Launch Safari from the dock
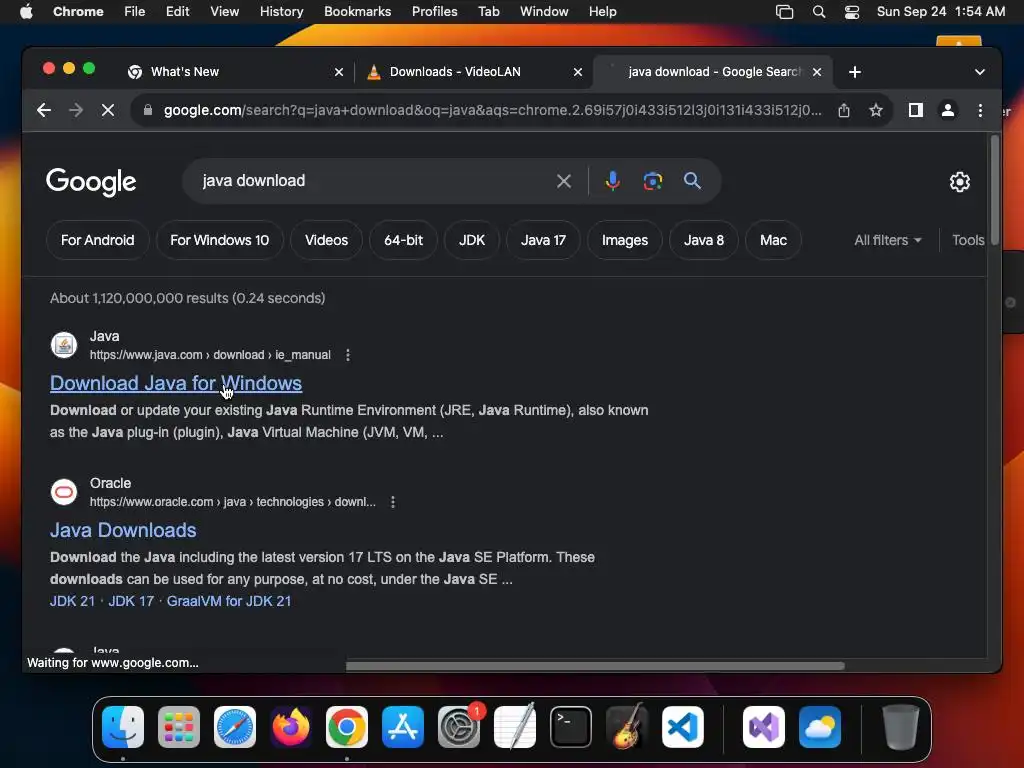Viewport: 1024px width, 768px height. click(x=235, y=727)
